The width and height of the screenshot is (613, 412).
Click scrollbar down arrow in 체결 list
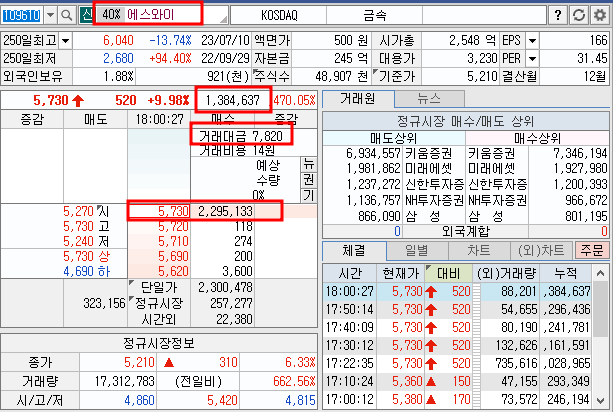pyautogui.click(x=601, y=400)
